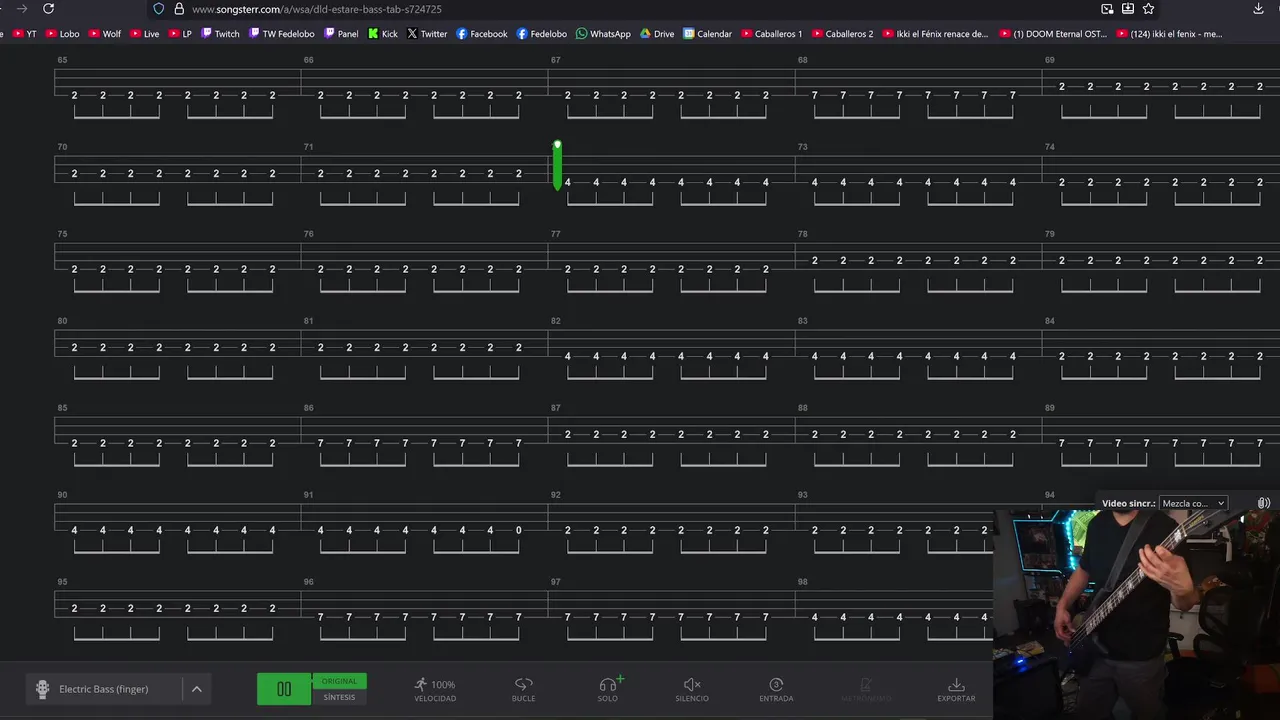The width and height of the screenshot is (1280, 720).
Task: Click the speaker icon beside Video sincr.
Action: point(1264,503)
